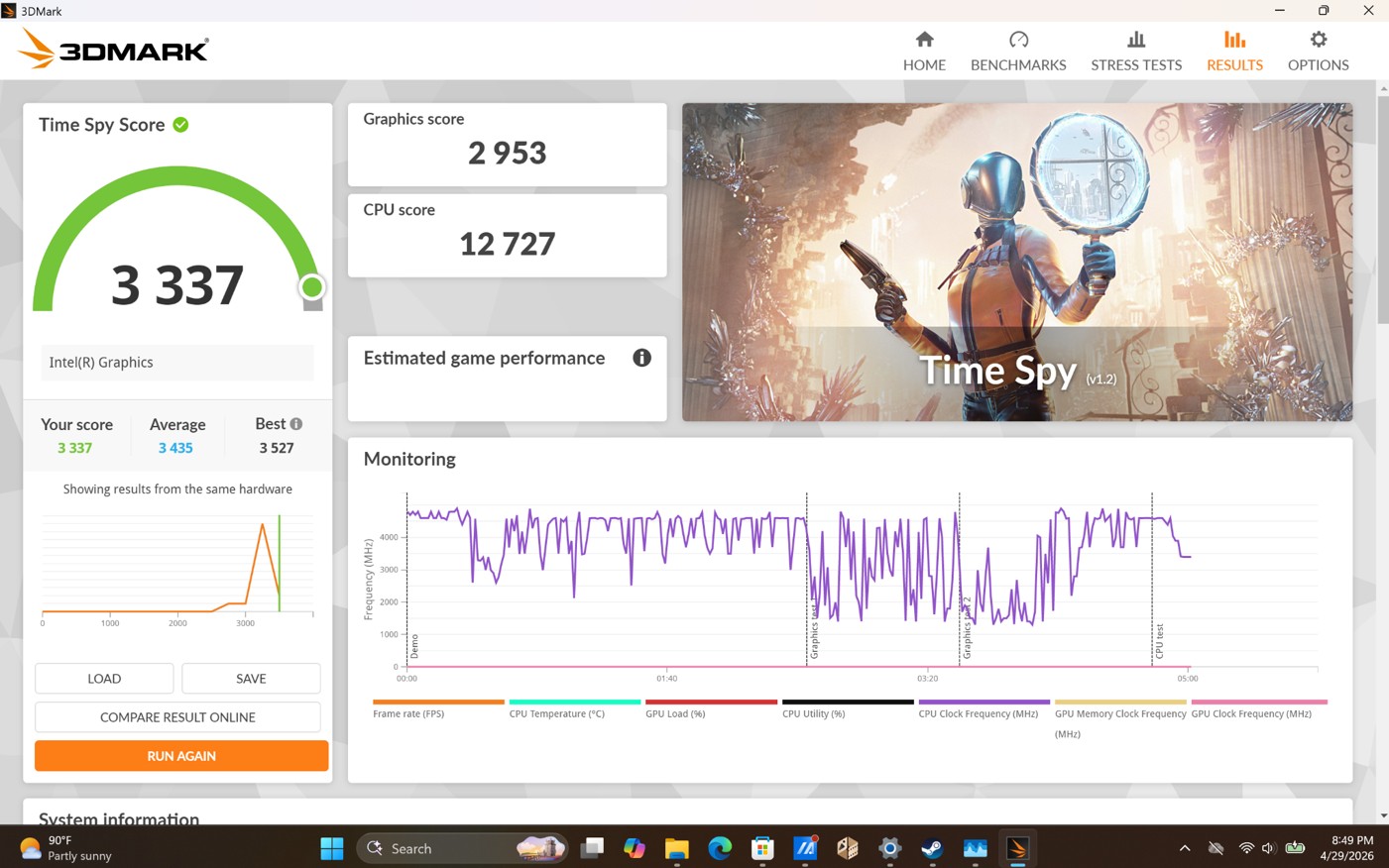Click the Time Spy artwork thumbnail
Viewport: 1389px width, 868px height.
click(1017, 263)
